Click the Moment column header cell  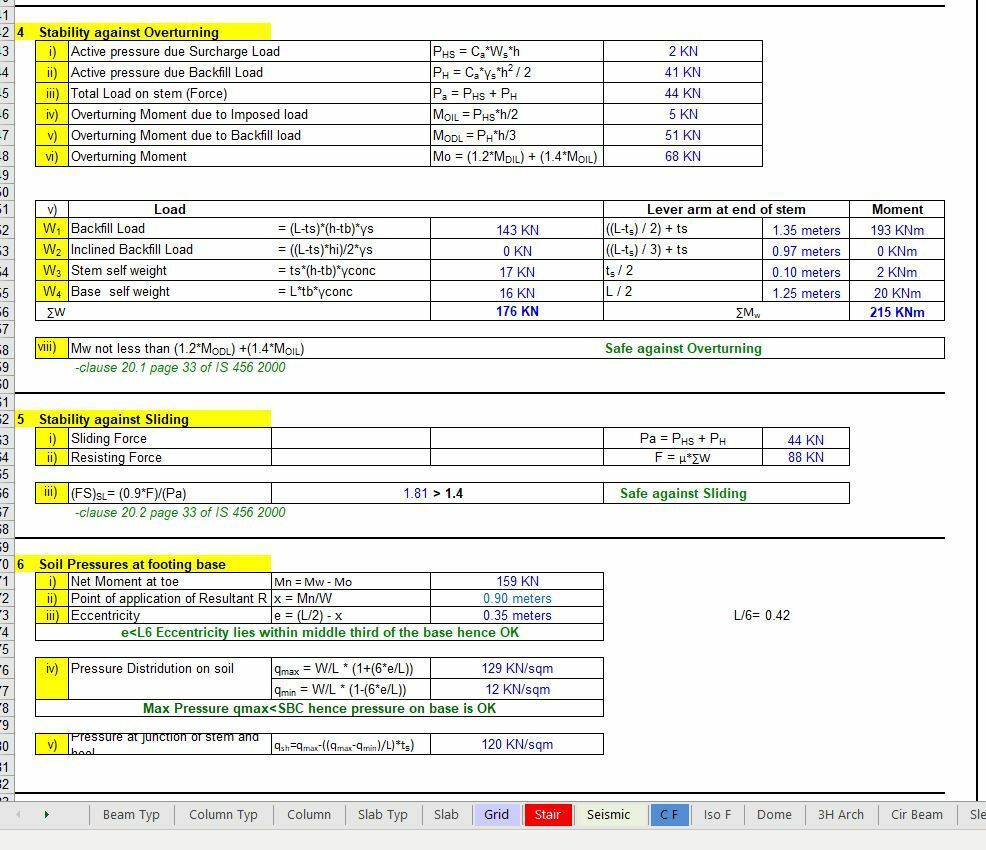click(x=897, y=209)
